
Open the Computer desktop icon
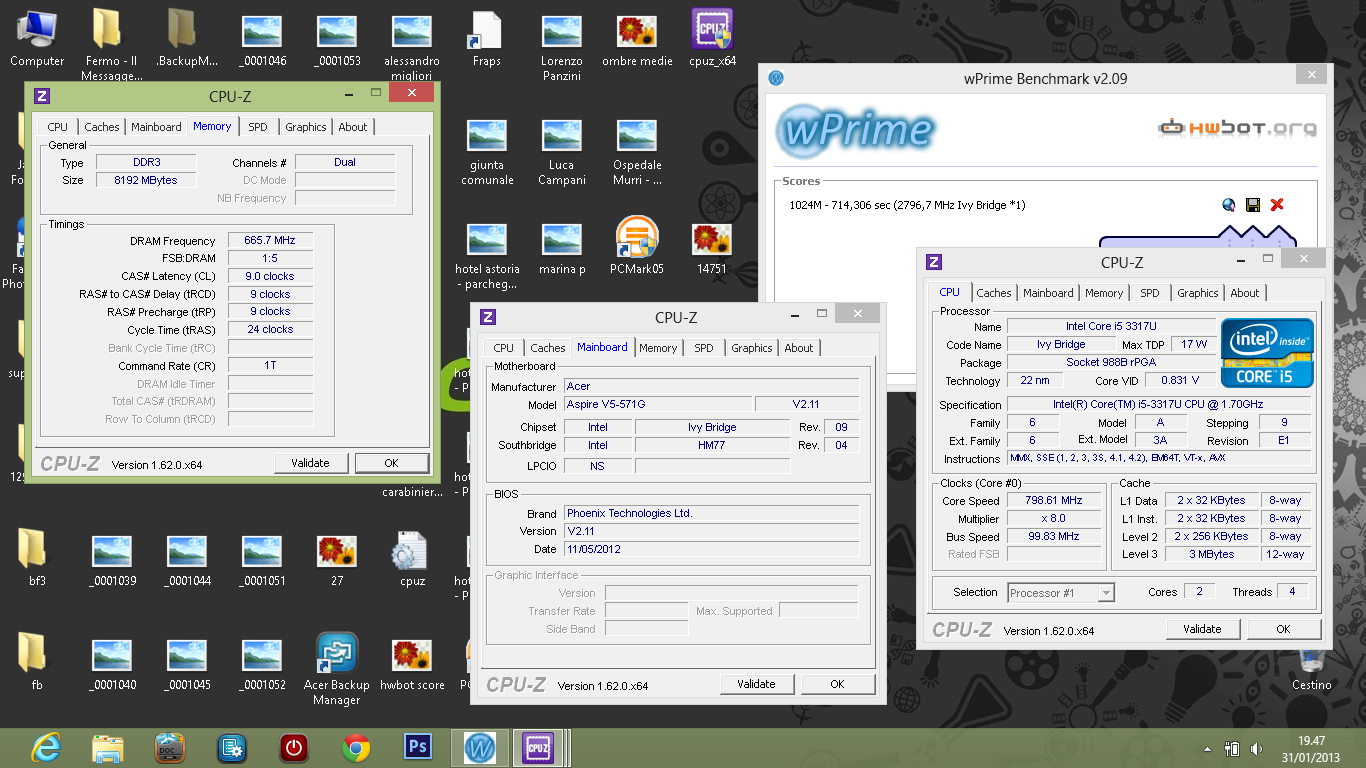tap(37, 38)
